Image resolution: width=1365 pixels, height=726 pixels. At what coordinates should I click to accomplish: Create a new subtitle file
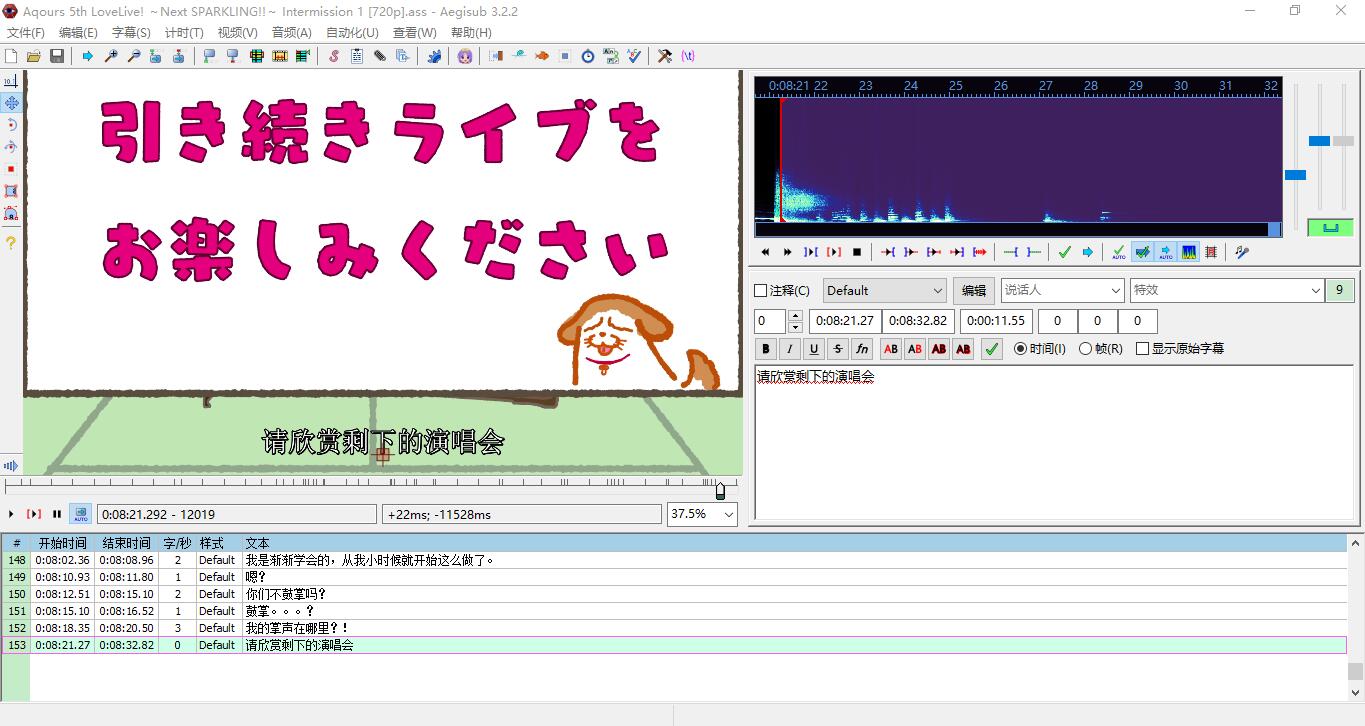[11, 56]
